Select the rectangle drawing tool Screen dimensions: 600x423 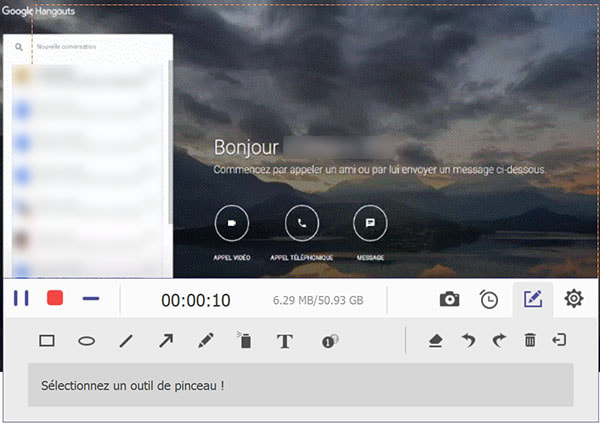[x=47, y=341]
